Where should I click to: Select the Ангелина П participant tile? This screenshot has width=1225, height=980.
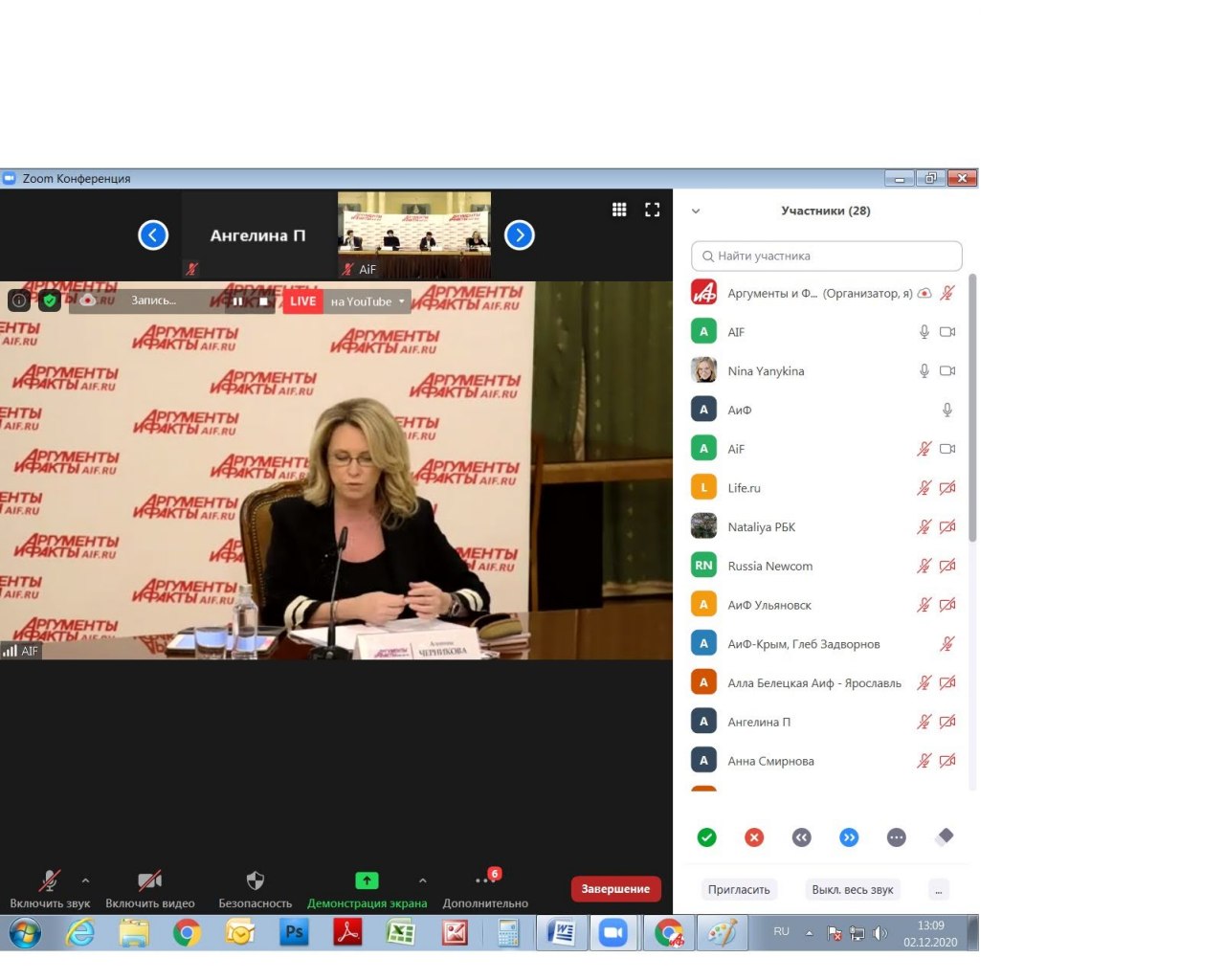tap(258, 234)
